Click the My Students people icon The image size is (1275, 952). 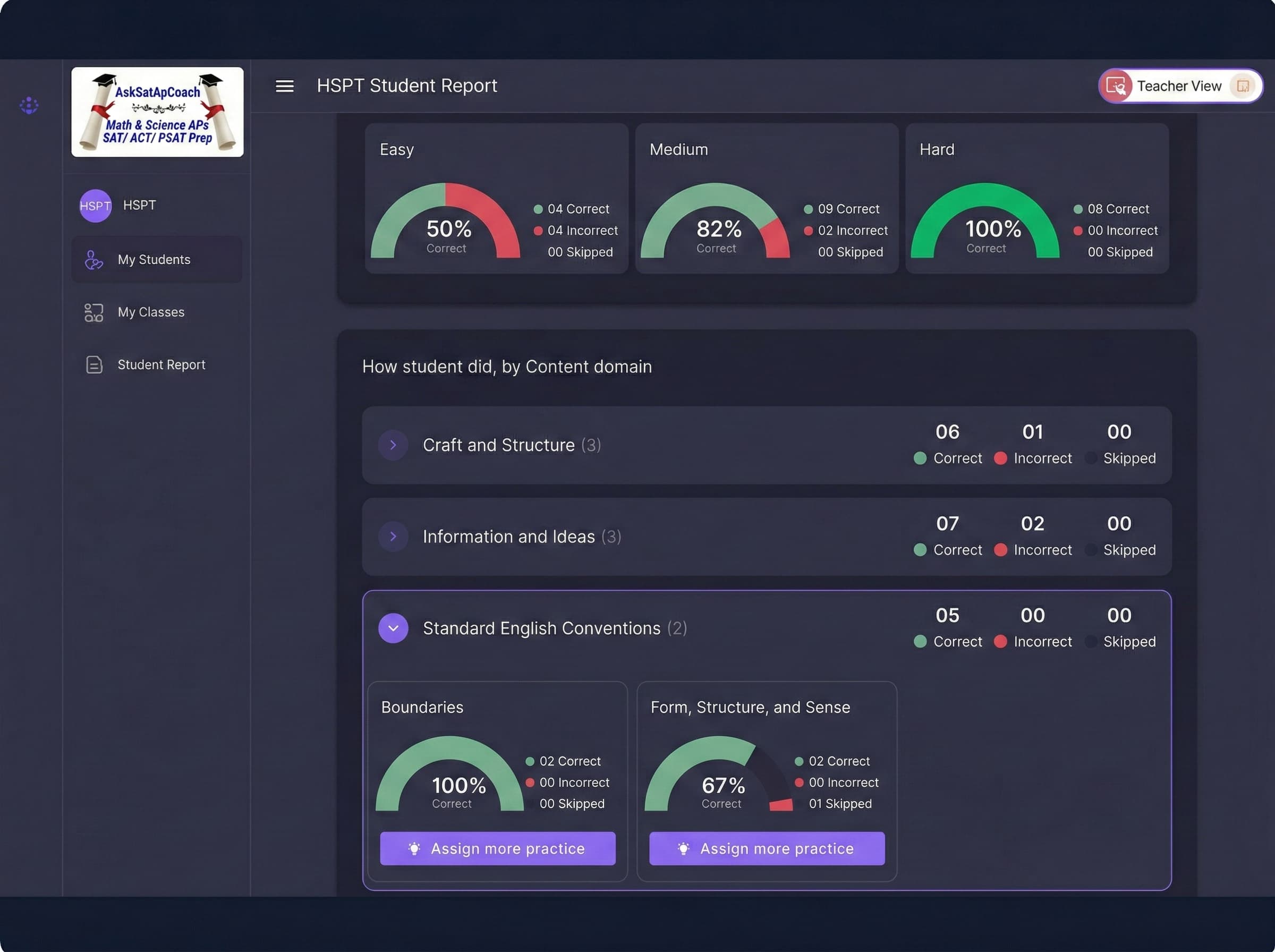pyautogui.click(x=93, y=260)
